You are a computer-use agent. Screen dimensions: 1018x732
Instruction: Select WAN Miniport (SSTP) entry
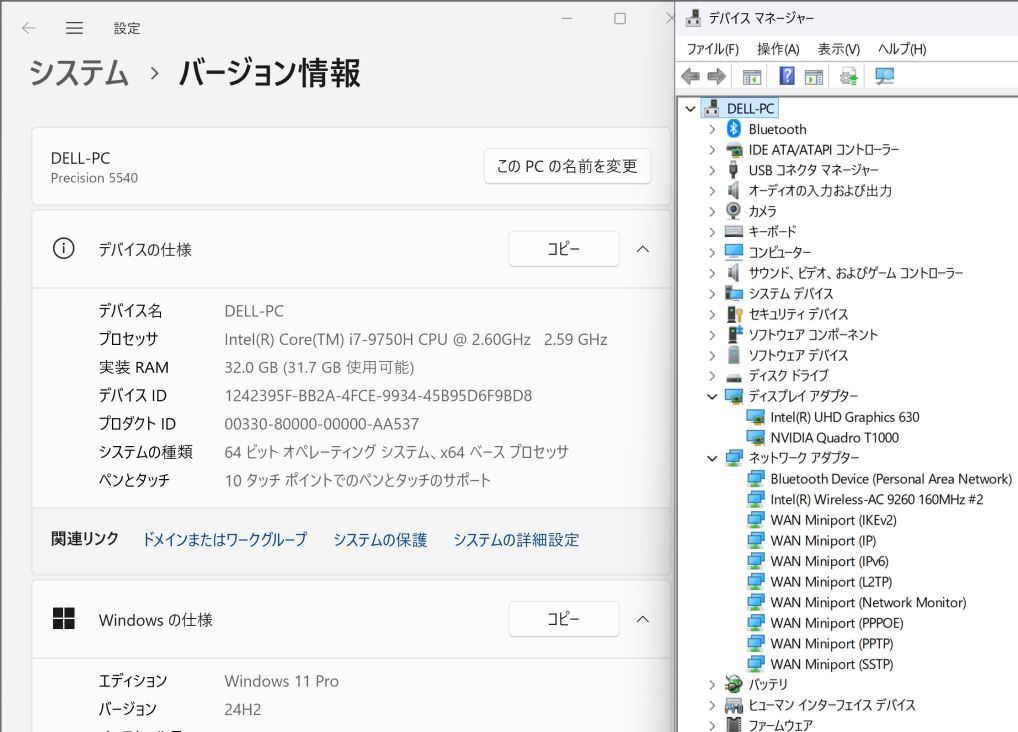tap(832, 664)
